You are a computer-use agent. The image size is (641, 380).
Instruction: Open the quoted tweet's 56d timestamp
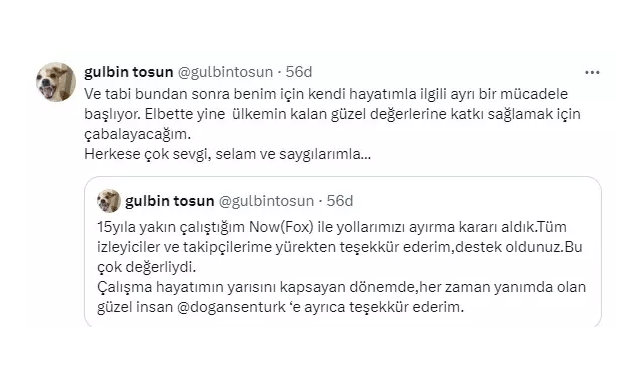coord(340,201)
